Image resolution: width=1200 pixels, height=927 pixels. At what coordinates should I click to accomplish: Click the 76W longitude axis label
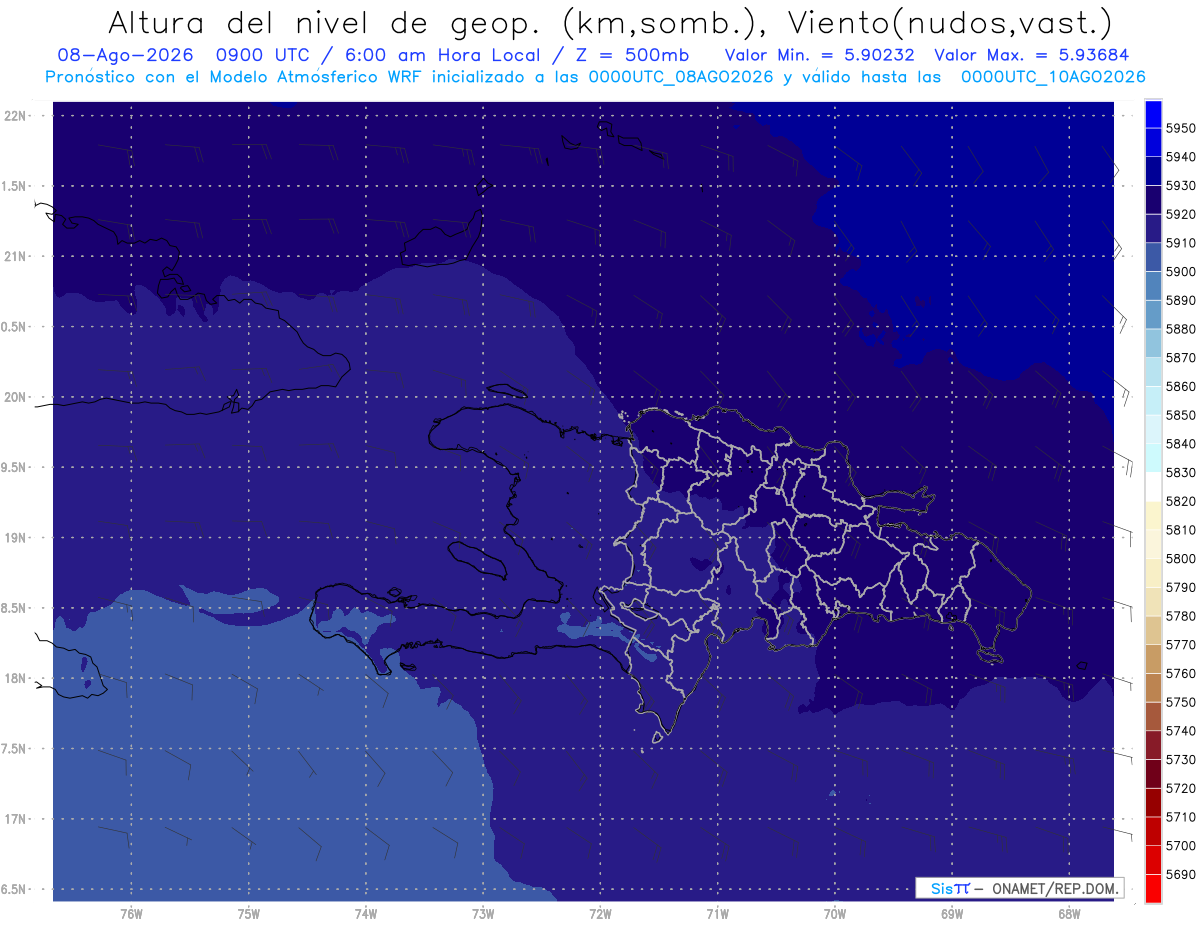pos(131,914)
